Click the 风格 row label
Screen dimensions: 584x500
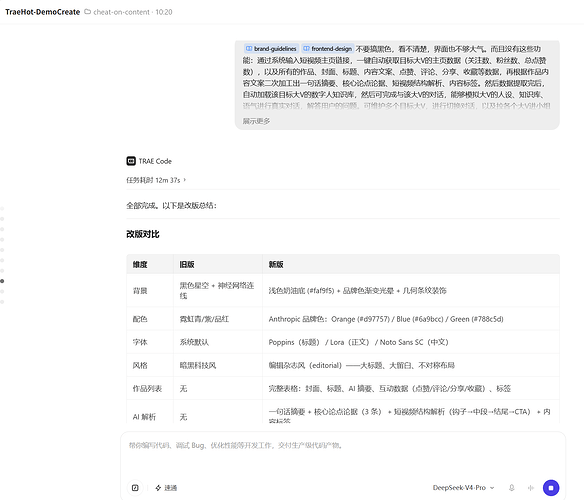coord(140,365)
